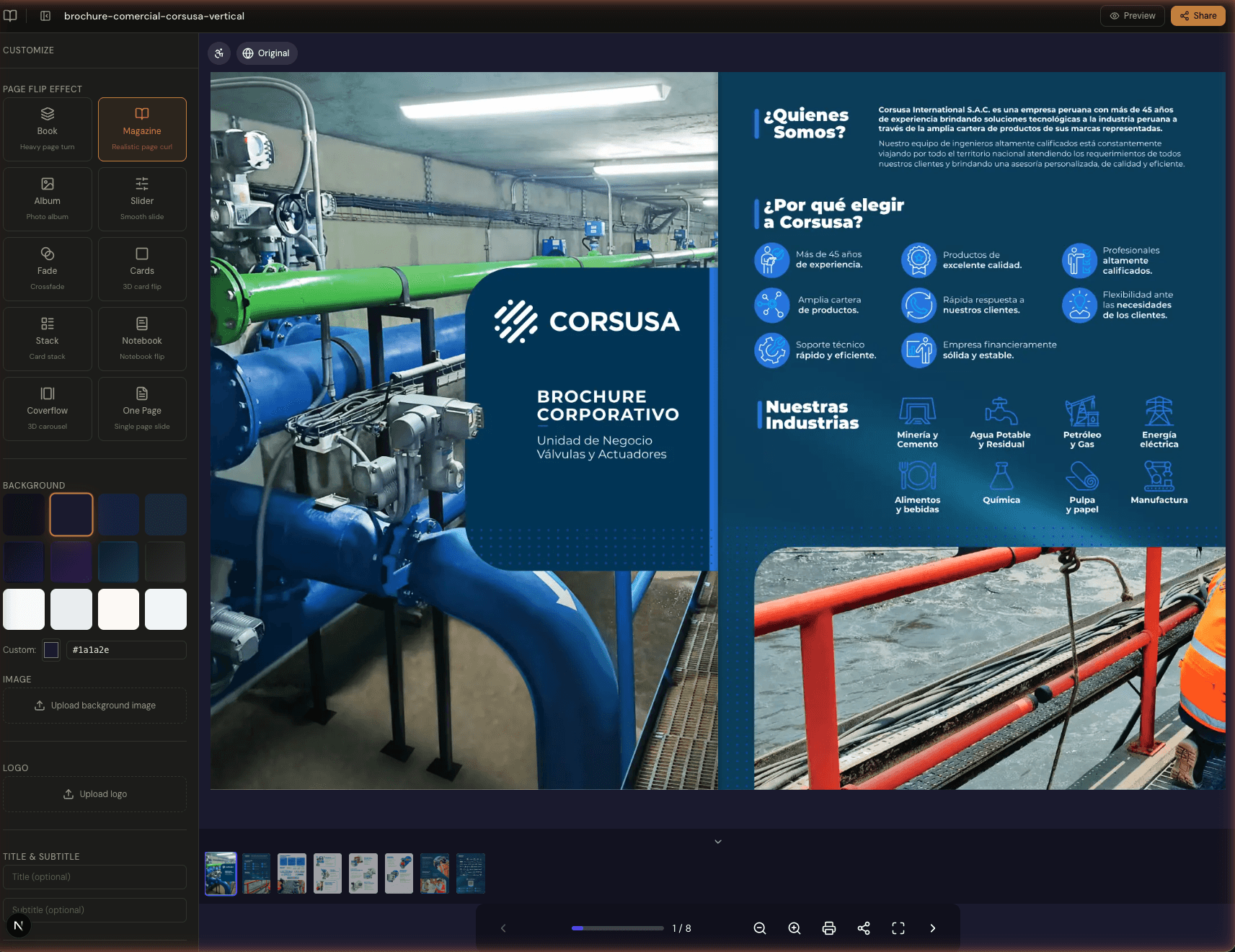Open the accessibility options
Image resolution: width=1235 pixels, height=952 pixels.
(x=218, y=53)
